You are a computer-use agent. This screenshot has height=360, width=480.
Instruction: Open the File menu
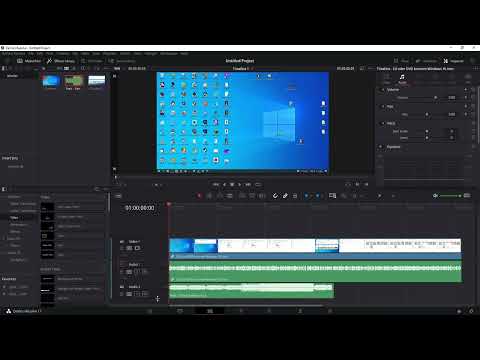tap(31, 53)
